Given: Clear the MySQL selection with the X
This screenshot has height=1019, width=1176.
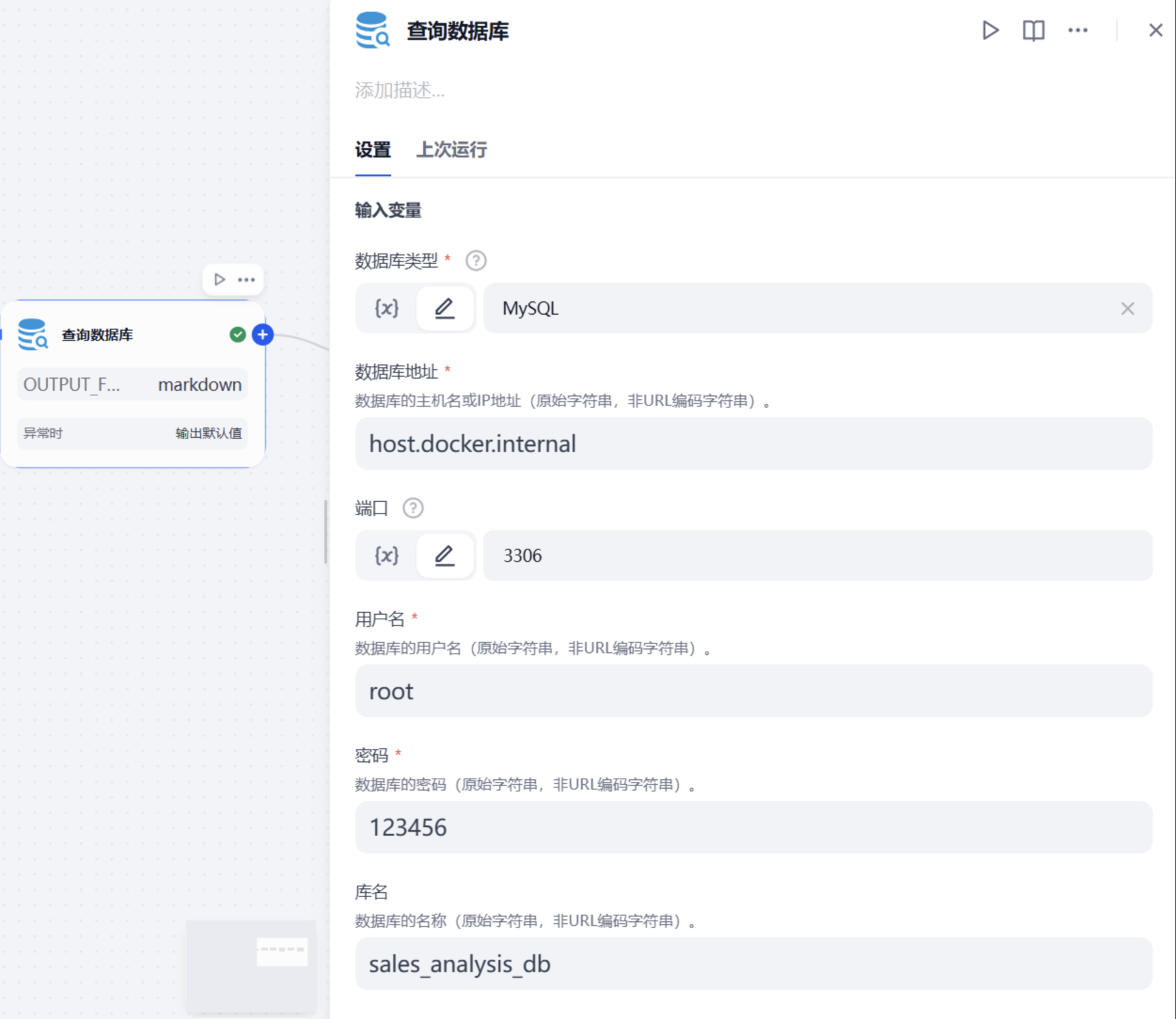Looking at the screenshot, I should (1127, 308).
